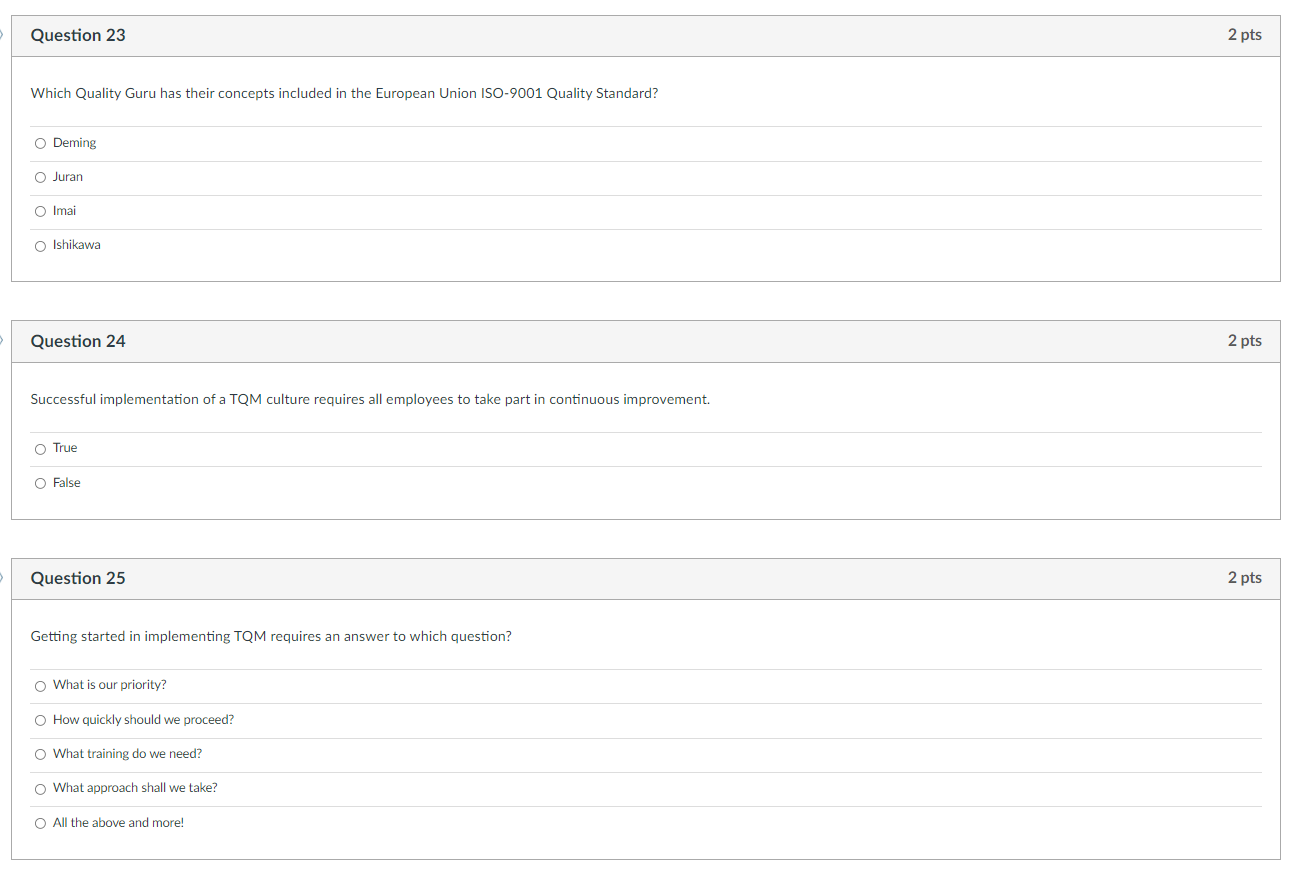
Task: Choose 'What training do we need?' answer
Action: tap(40, 754)
